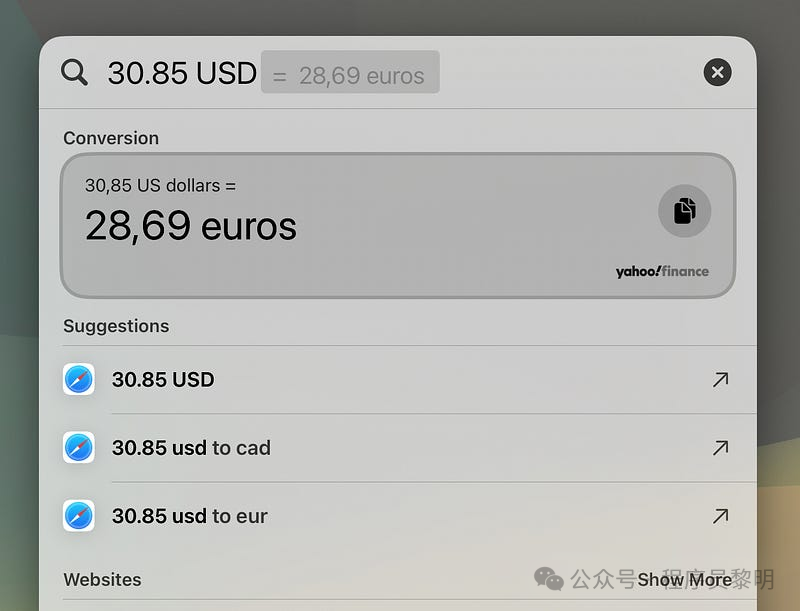
Task: Click the large "28,69 euros" result
Action: coord(190,225)
